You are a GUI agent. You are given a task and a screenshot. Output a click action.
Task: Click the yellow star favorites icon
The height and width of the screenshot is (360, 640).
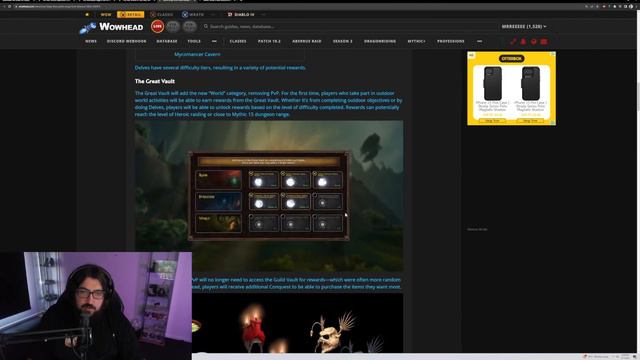click(87, 15)
